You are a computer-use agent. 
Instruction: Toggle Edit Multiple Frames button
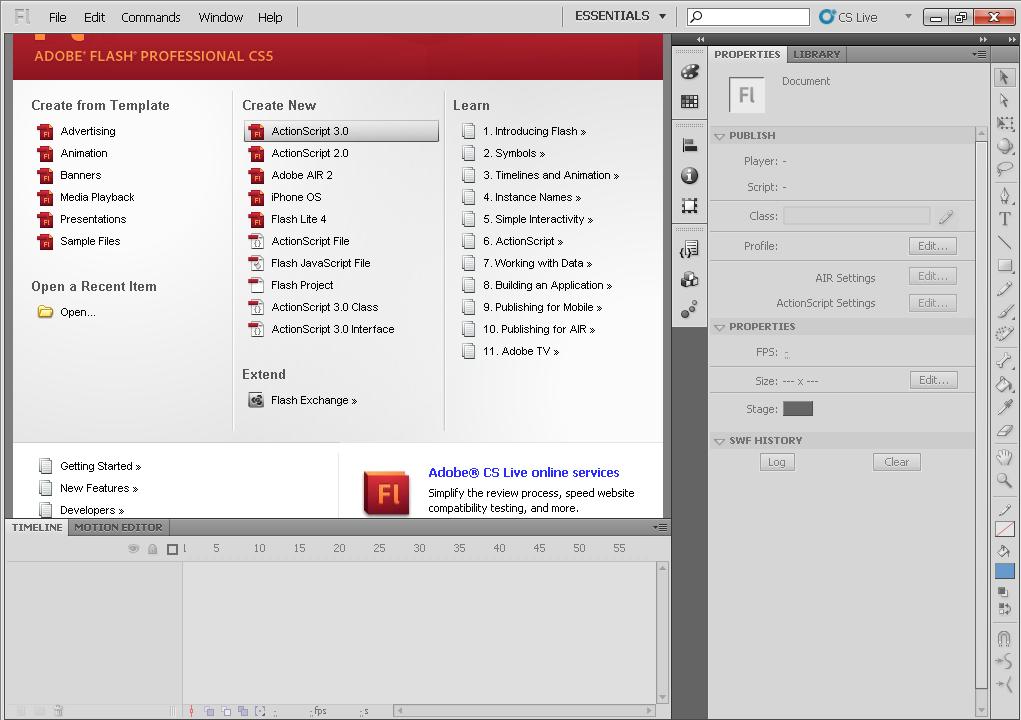243,711
